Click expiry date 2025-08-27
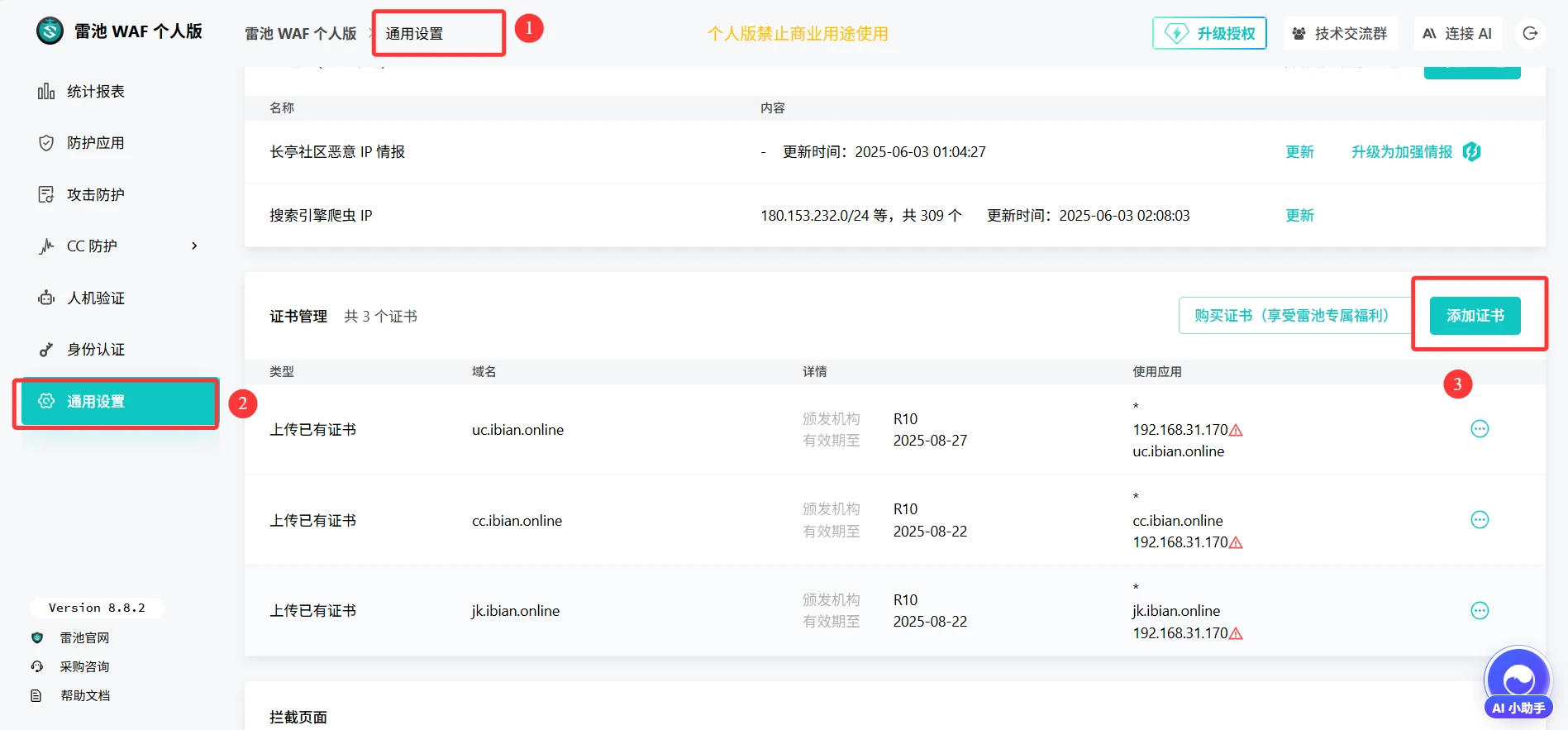Image resolution: width=1568 pixels, height=730 pixels. 930,441
